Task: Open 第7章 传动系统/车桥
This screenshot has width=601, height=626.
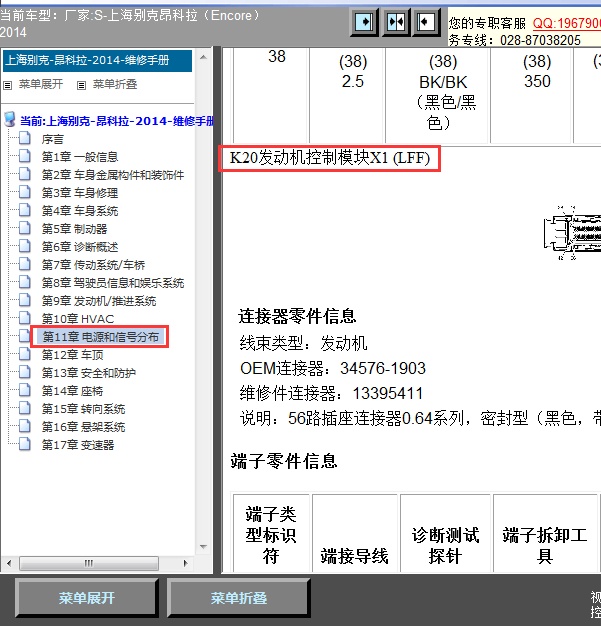Action: [x=93, y=265]
